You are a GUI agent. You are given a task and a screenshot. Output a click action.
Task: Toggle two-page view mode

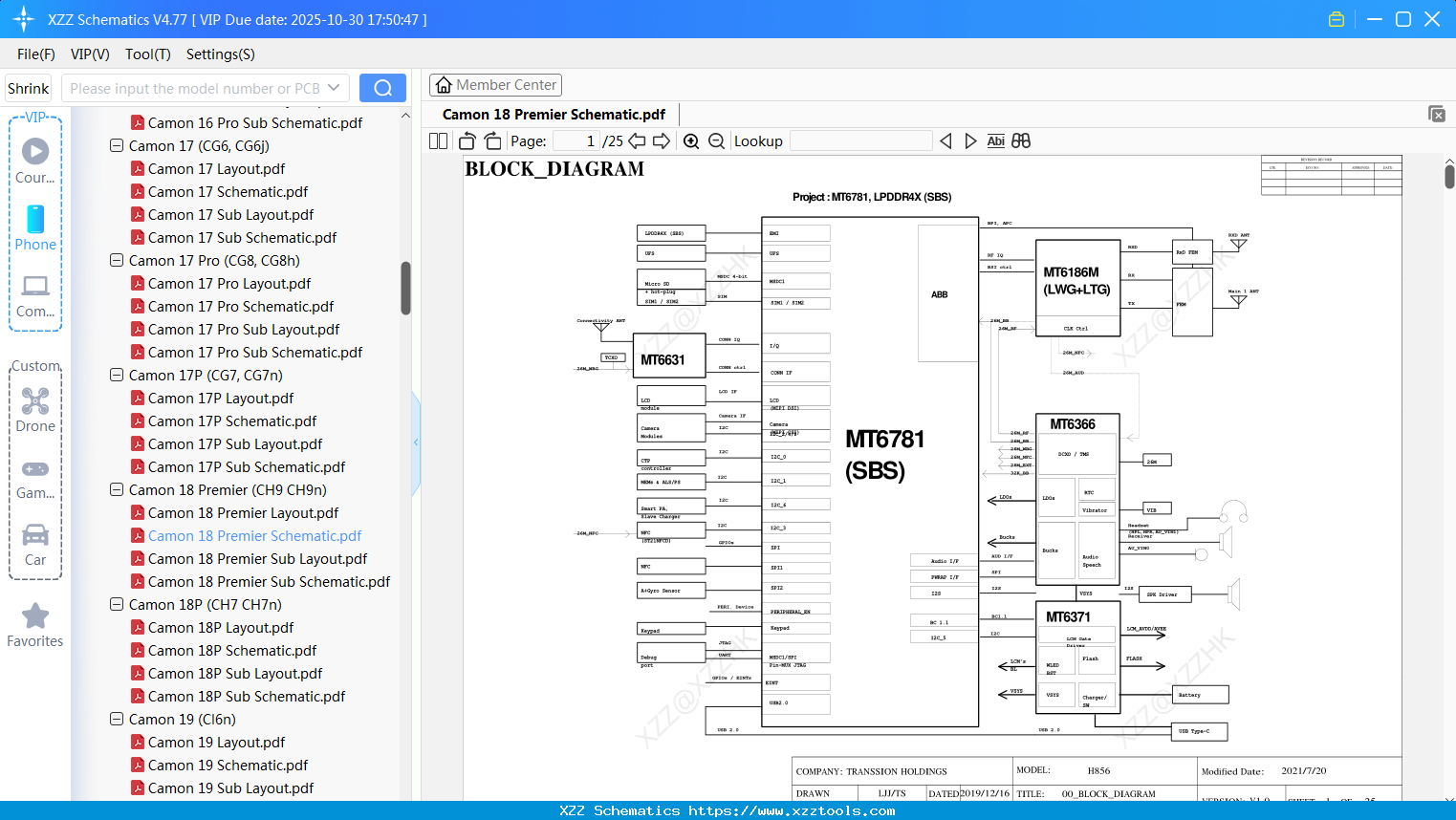(x=437, y=140)
